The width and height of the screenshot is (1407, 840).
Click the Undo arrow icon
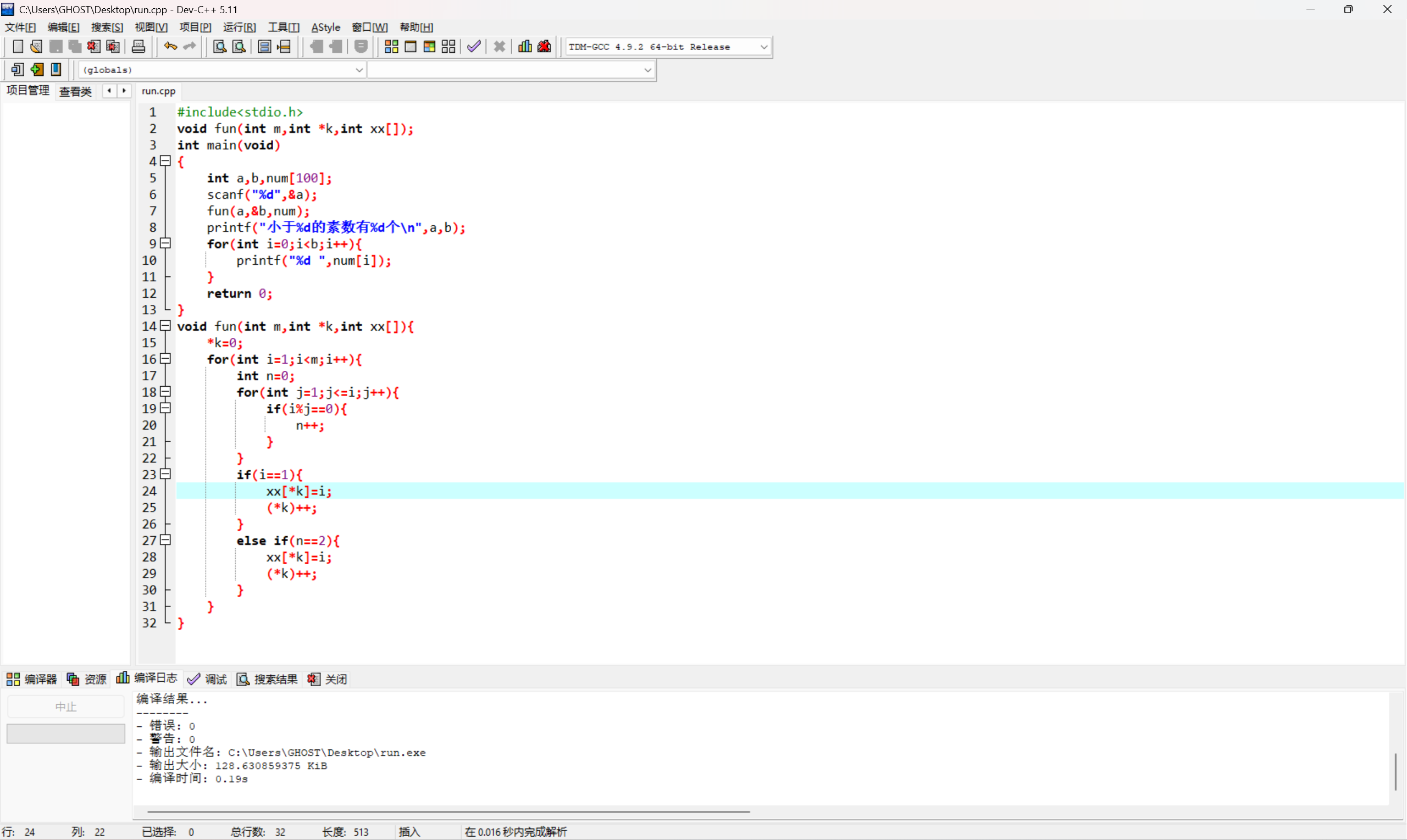[x=170, y=47]
